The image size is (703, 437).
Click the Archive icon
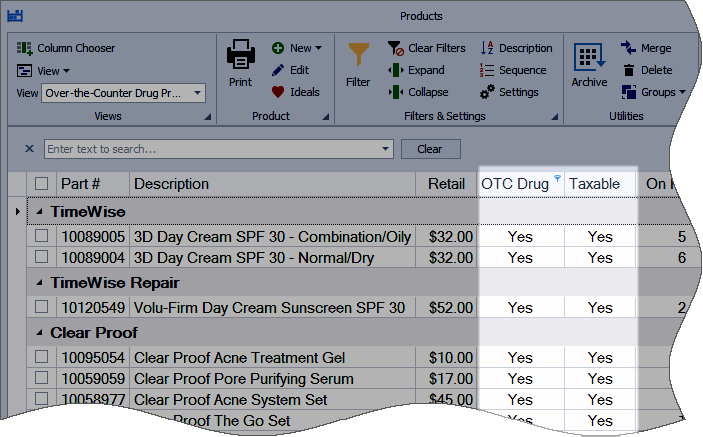click(589, 57)
